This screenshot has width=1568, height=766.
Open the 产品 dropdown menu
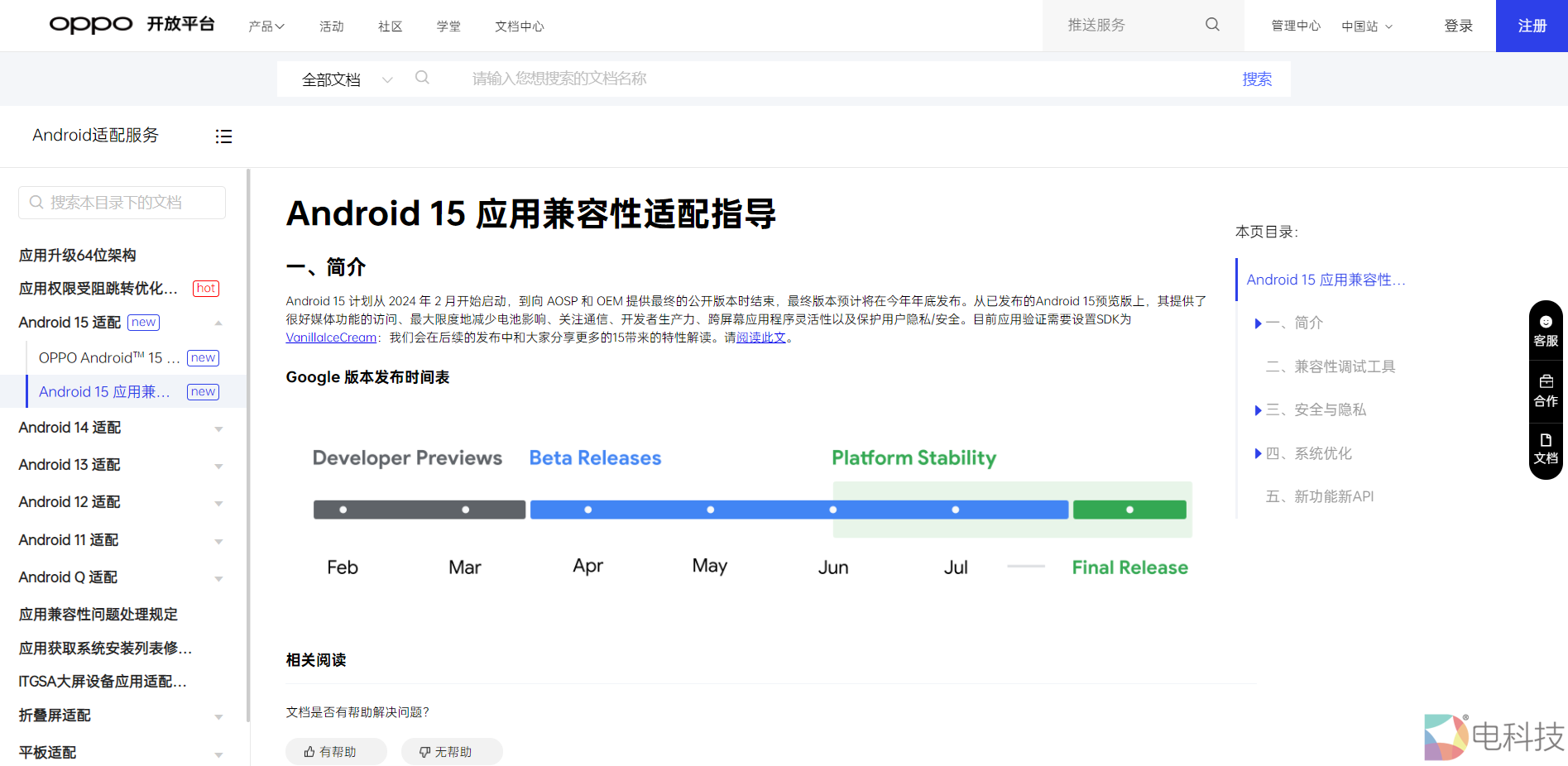tap(266, 26)
